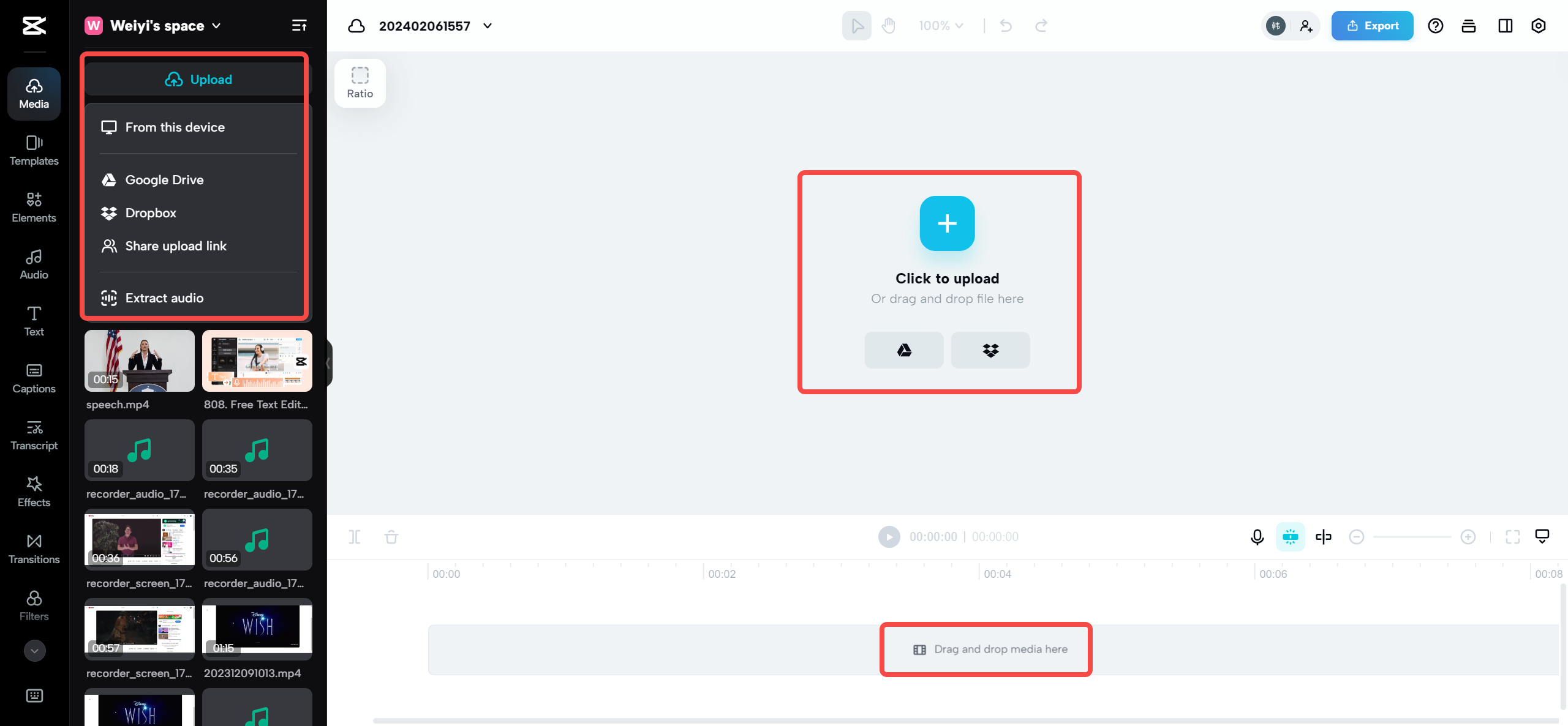This screenshot has width=1568, height=726.
Task: Select the split clip tool
Action: (x=355, y=537)
